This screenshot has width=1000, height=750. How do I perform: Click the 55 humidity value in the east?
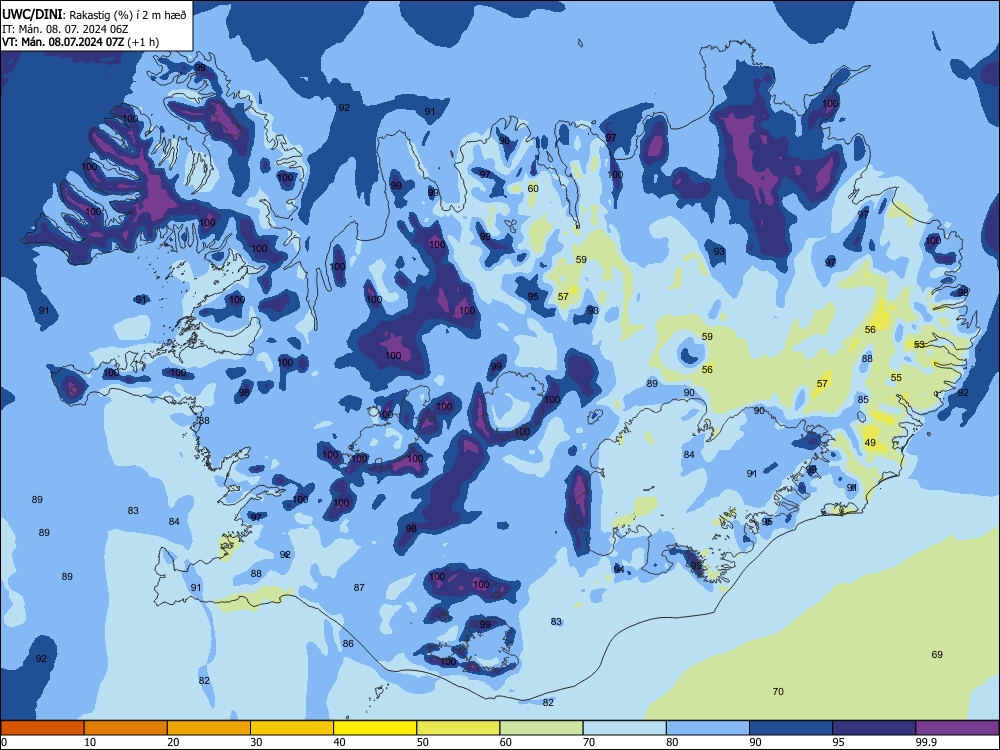[x=896, y=378]
